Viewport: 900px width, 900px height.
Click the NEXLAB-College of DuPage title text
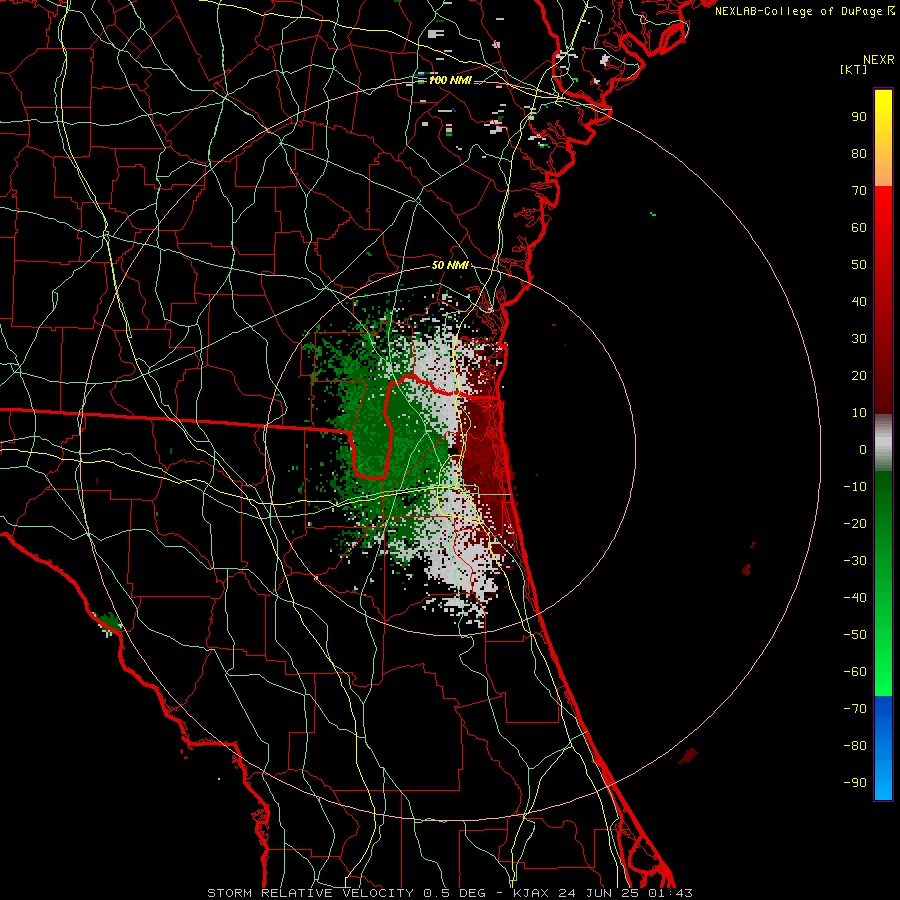pos(799,11)
